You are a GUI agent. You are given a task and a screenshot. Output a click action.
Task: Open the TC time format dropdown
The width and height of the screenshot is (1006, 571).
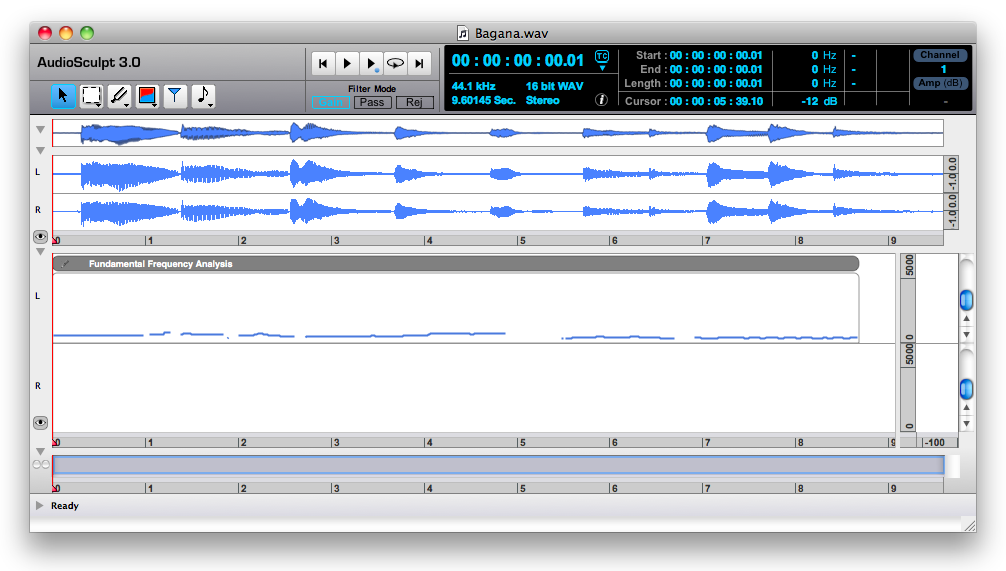602,60
